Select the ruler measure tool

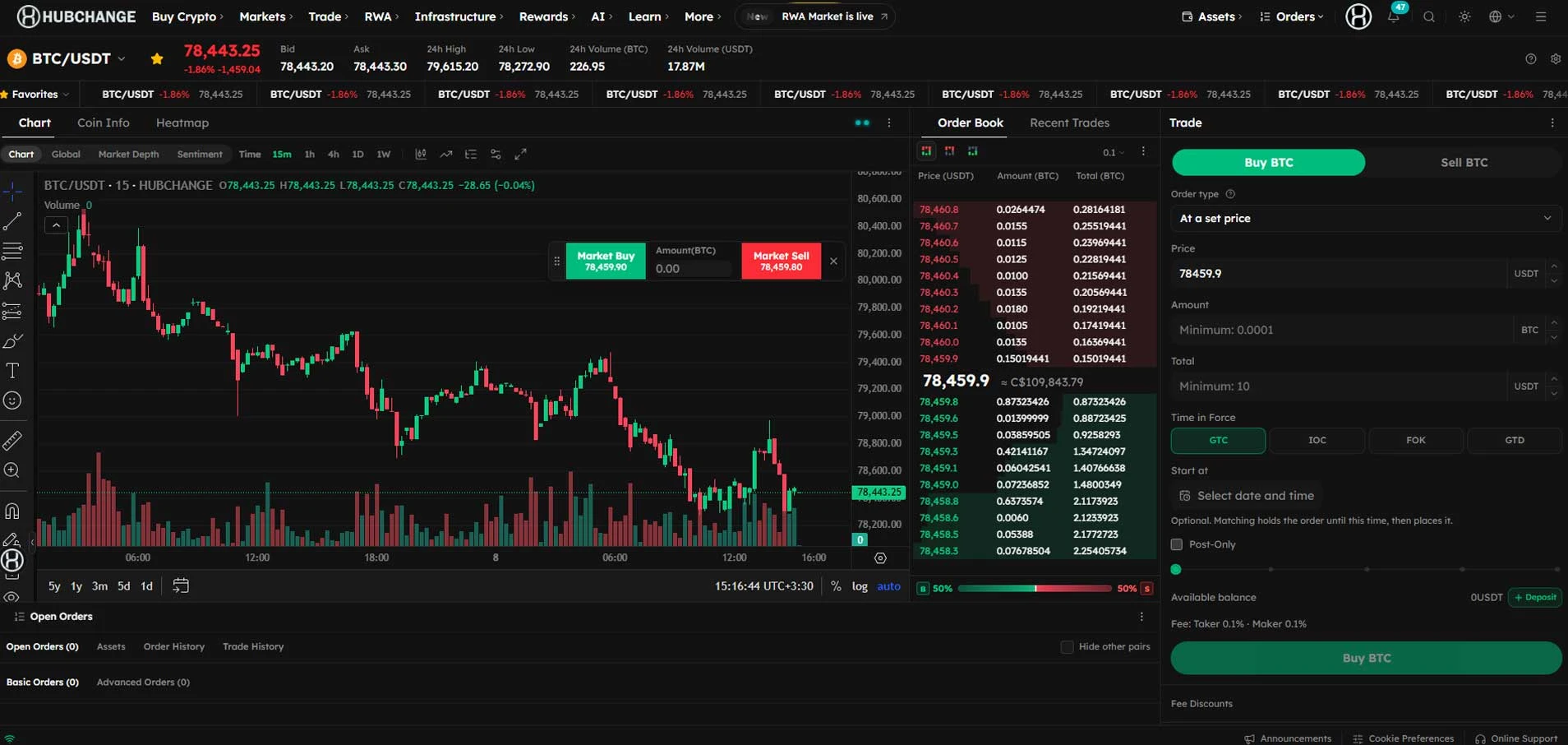(12, 441)
